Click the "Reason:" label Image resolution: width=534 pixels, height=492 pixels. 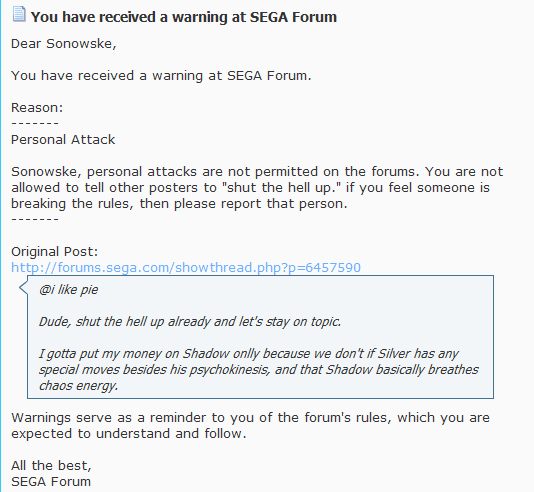coord(37,108)
